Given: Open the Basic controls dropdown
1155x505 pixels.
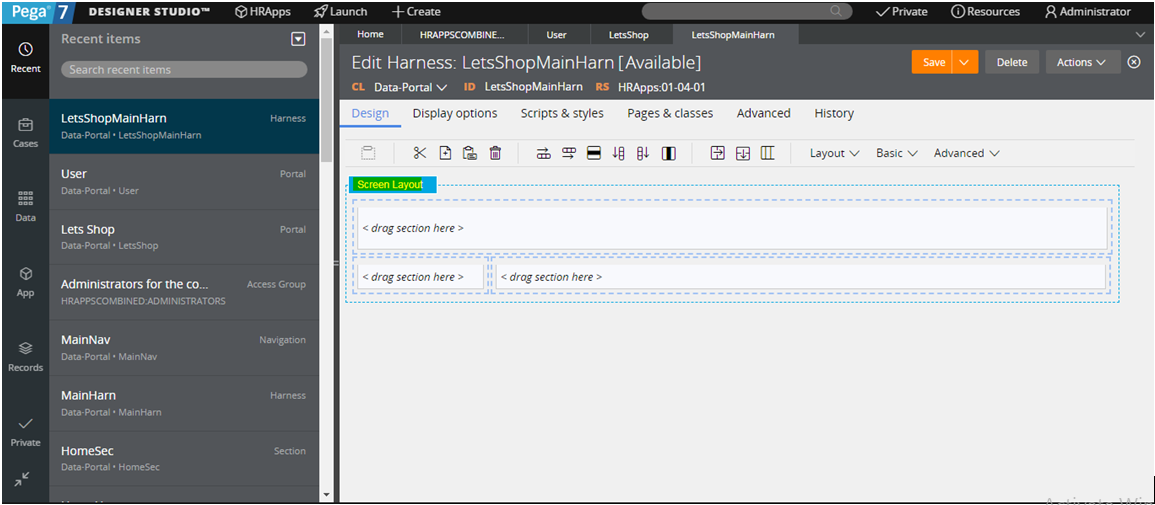Looking at the screenshot, I should pos(896,153).
